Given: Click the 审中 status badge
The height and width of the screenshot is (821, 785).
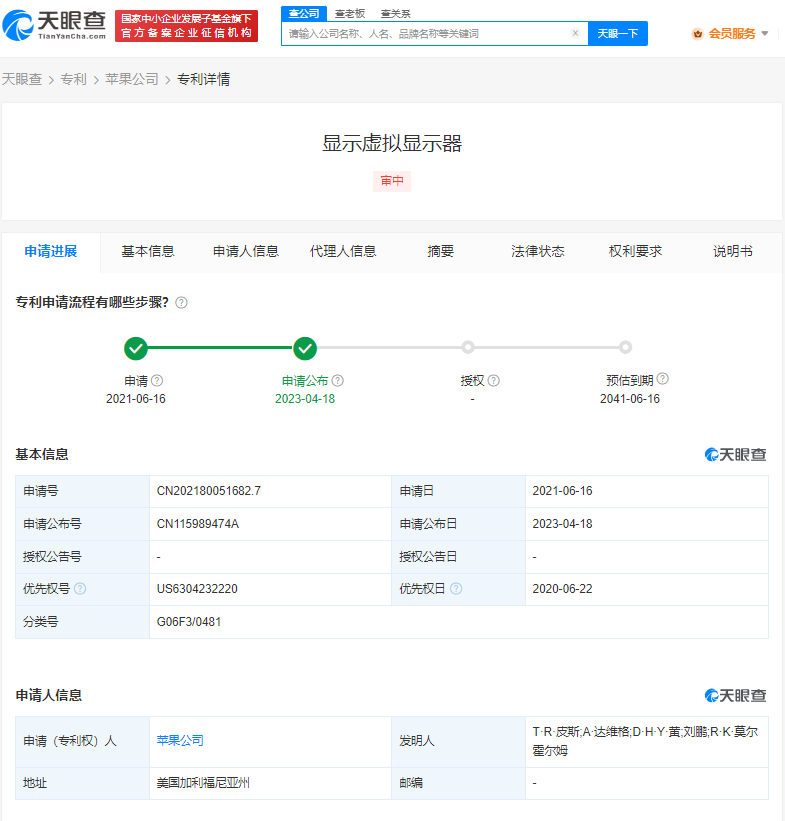Looking at the screenshot, I should click(x=392, y=181).
